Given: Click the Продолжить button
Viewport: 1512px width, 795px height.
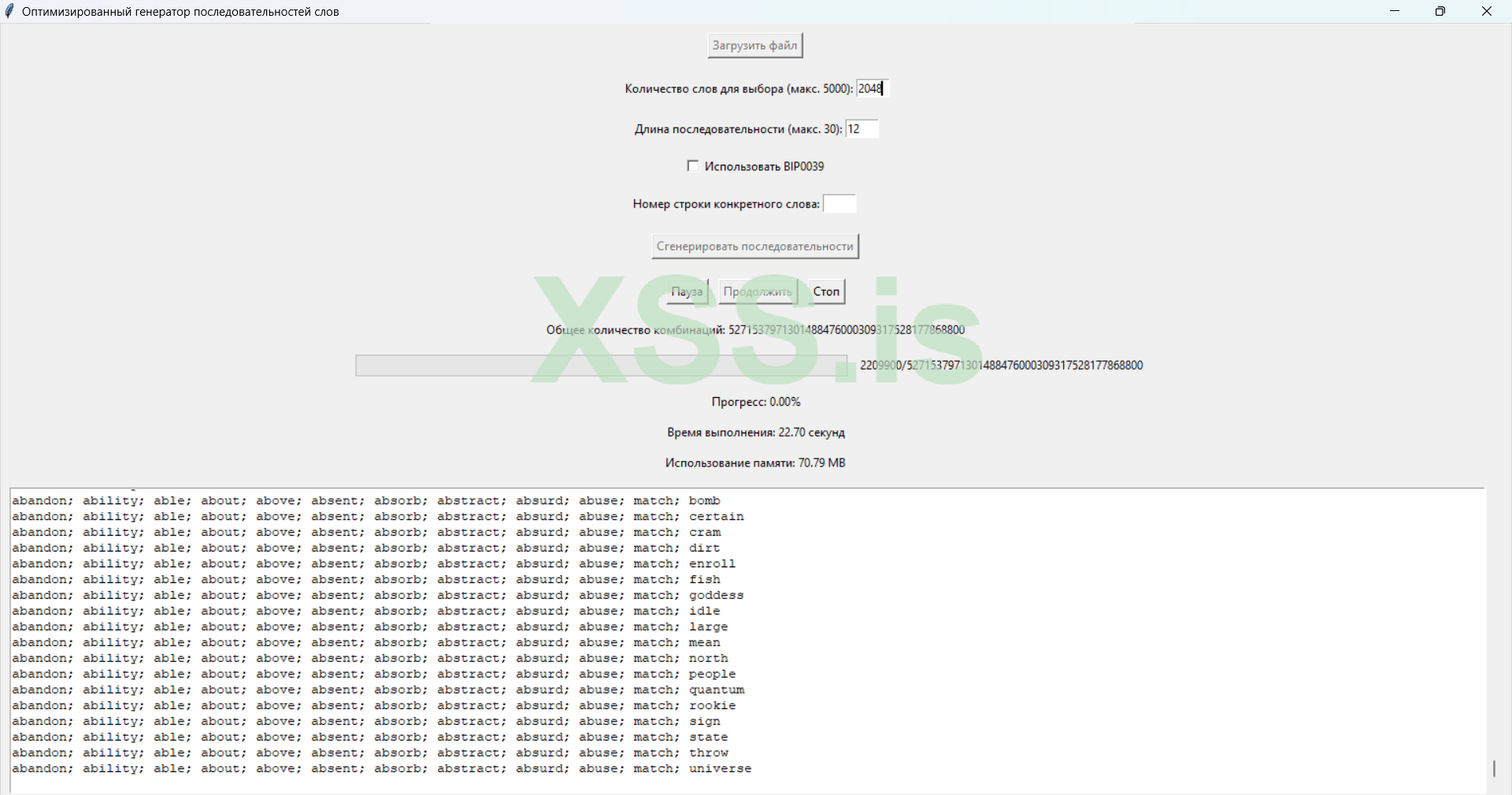Looking at the screenshot, I should tap(758, 292).
